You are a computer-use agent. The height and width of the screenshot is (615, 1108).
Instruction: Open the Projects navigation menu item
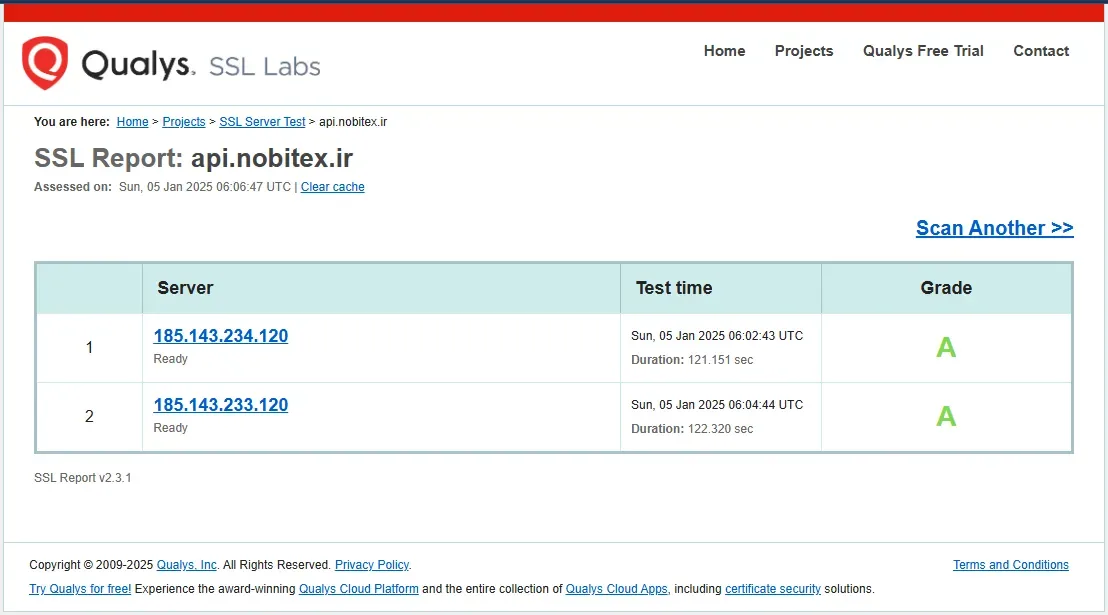(x=804, y=51)
